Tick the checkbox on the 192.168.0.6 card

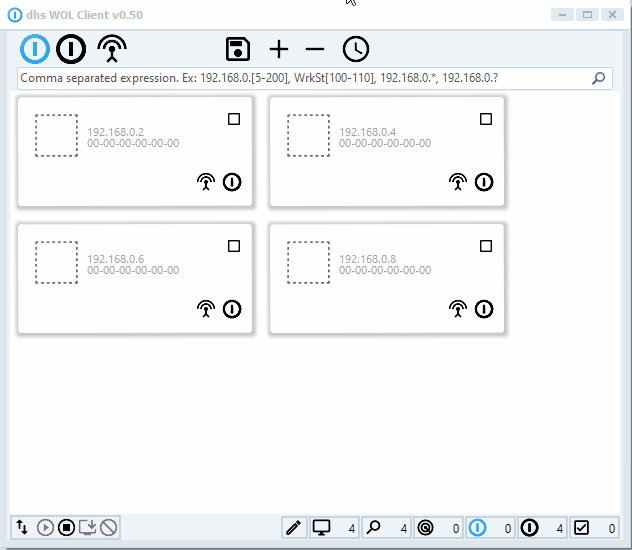click(234, 246)
